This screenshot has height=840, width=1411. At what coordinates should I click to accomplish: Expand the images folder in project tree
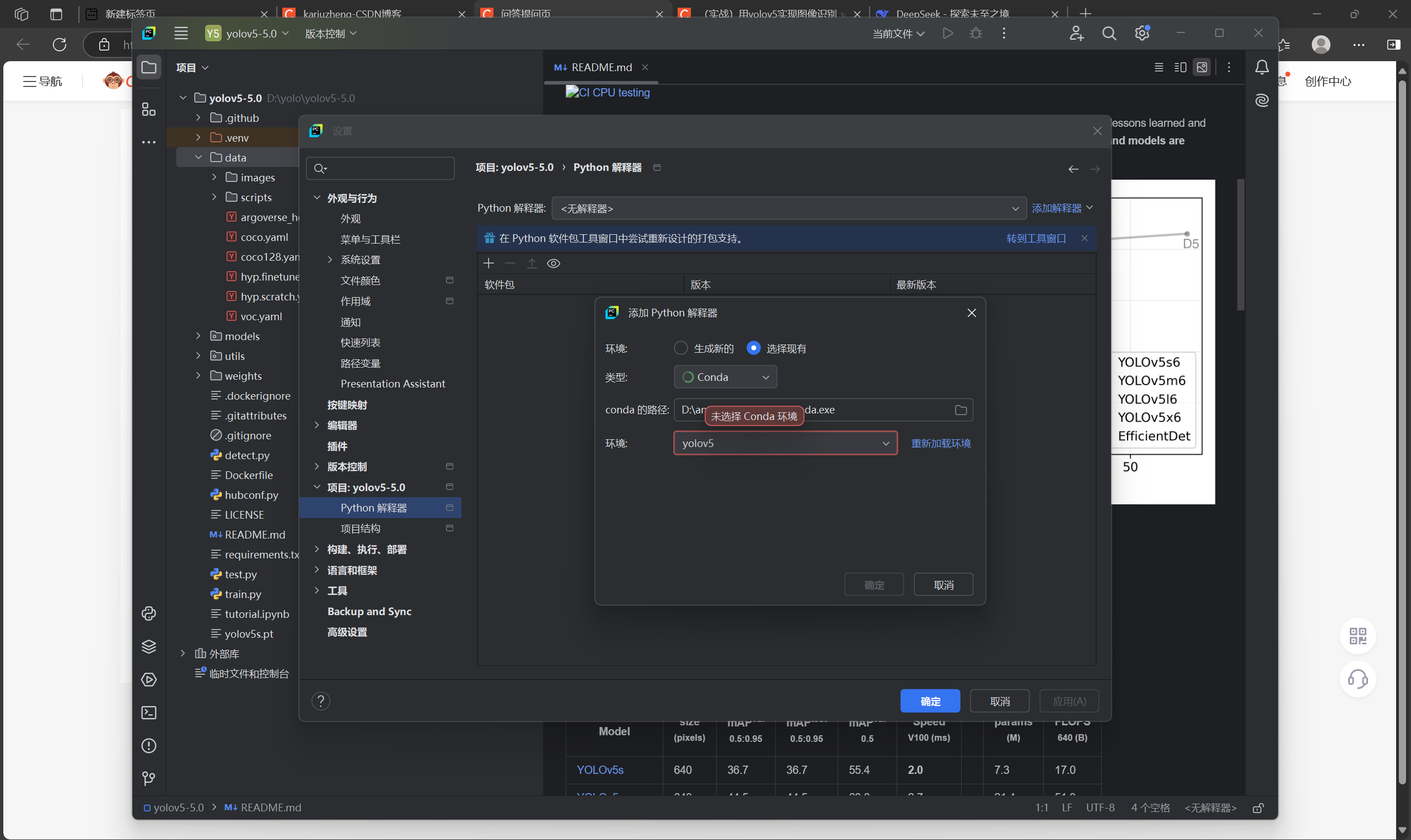pyautogui.click(x=214, y=177)
